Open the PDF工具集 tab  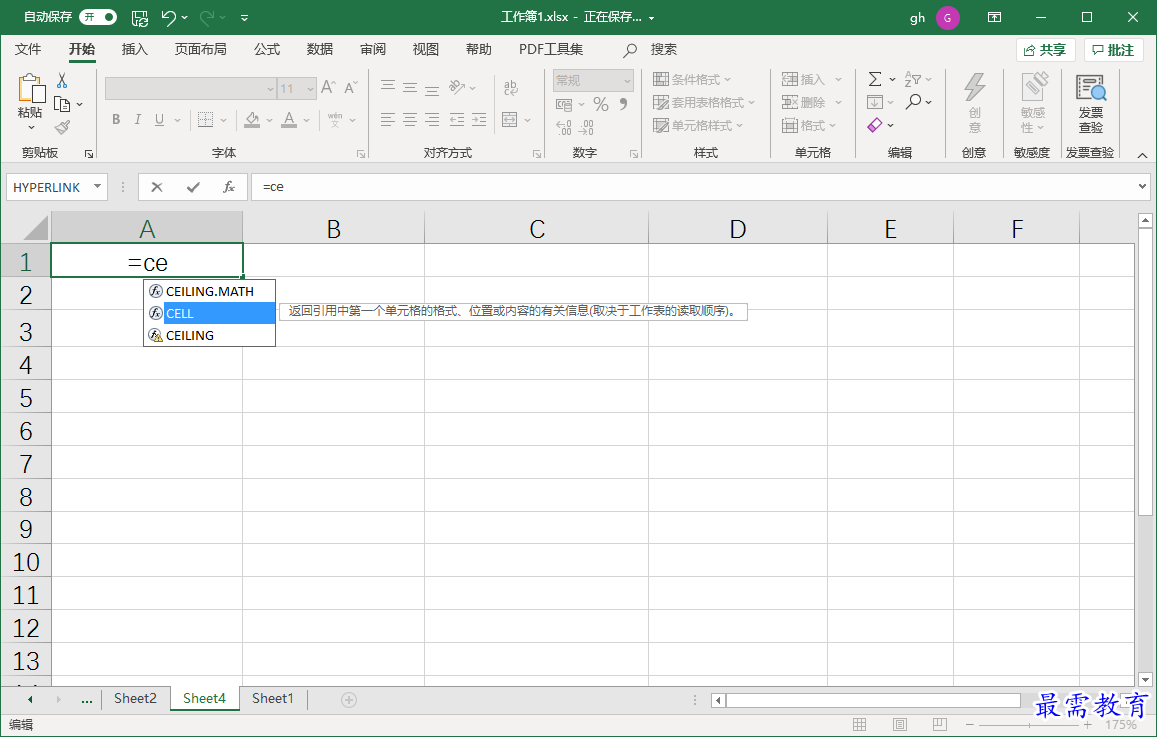click(550, 49)
